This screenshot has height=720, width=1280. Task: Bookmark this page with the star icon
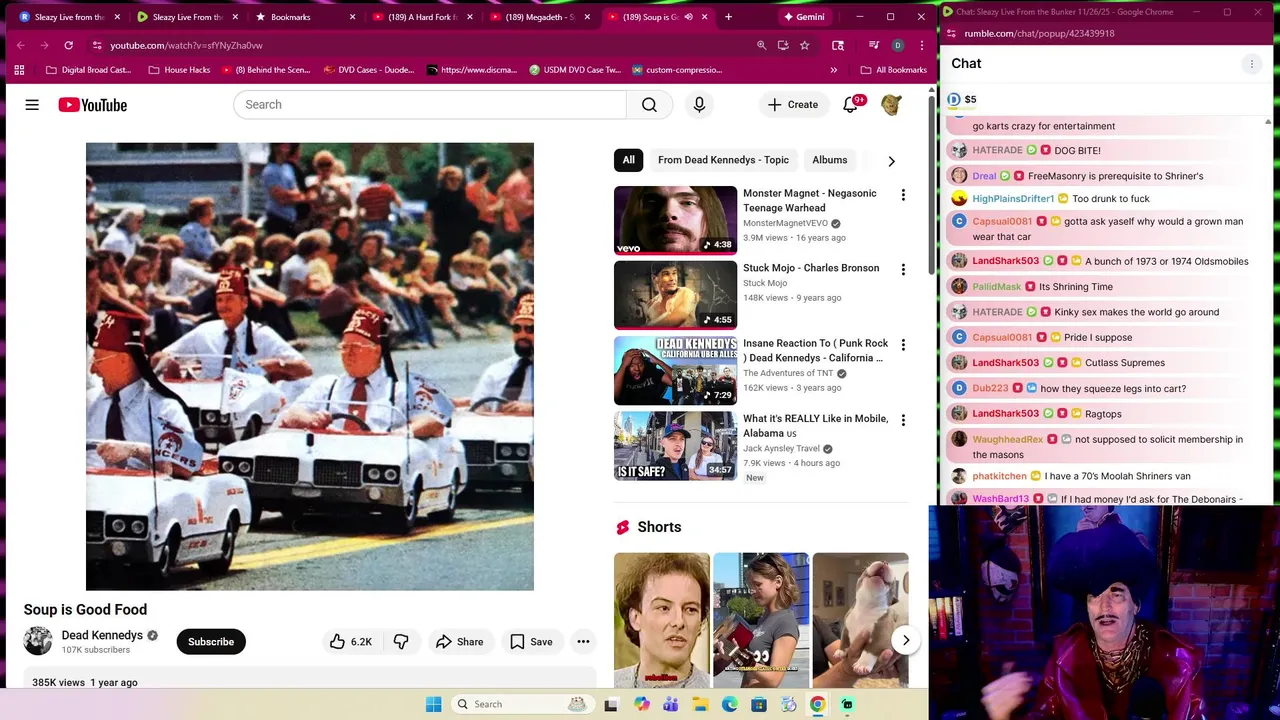(804, 45)
